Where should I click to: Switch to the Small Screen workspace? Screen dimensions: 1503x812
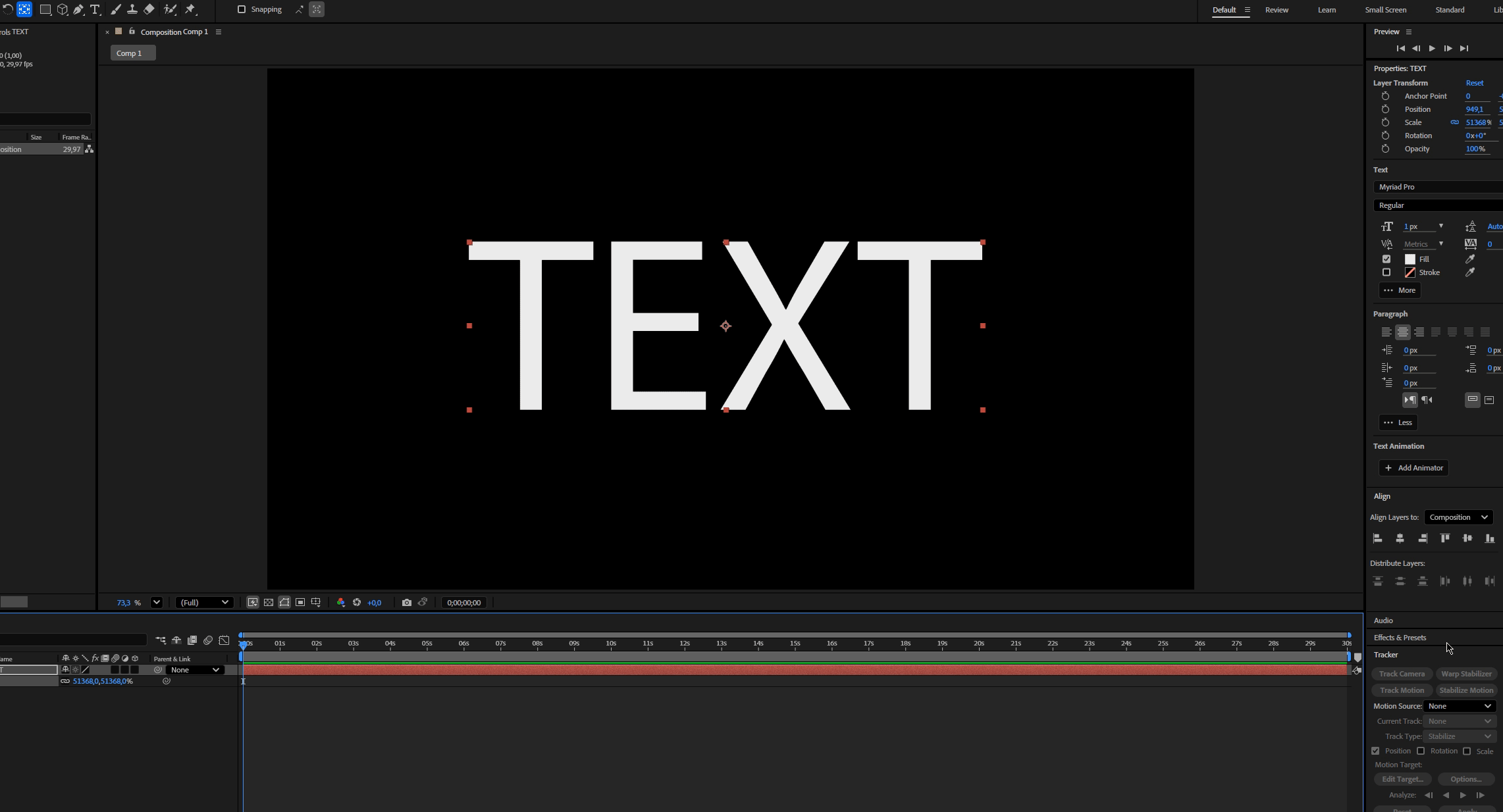(x=1386, y=10)
